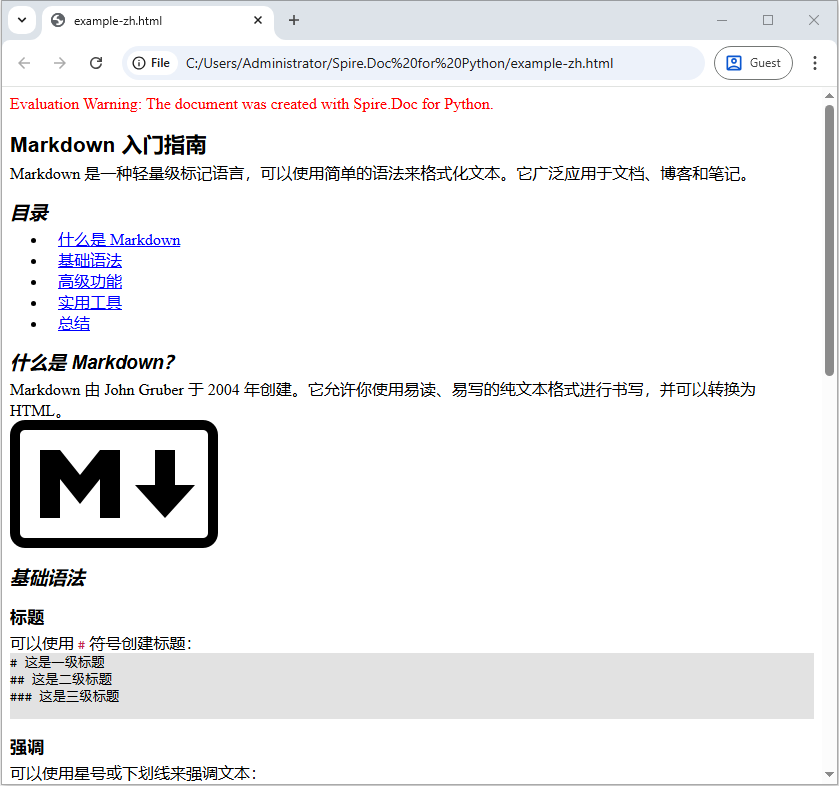The width and height of the screenshot is (839, 786).
Task: Close the example-zh.html tab
Action: [258, 20]
